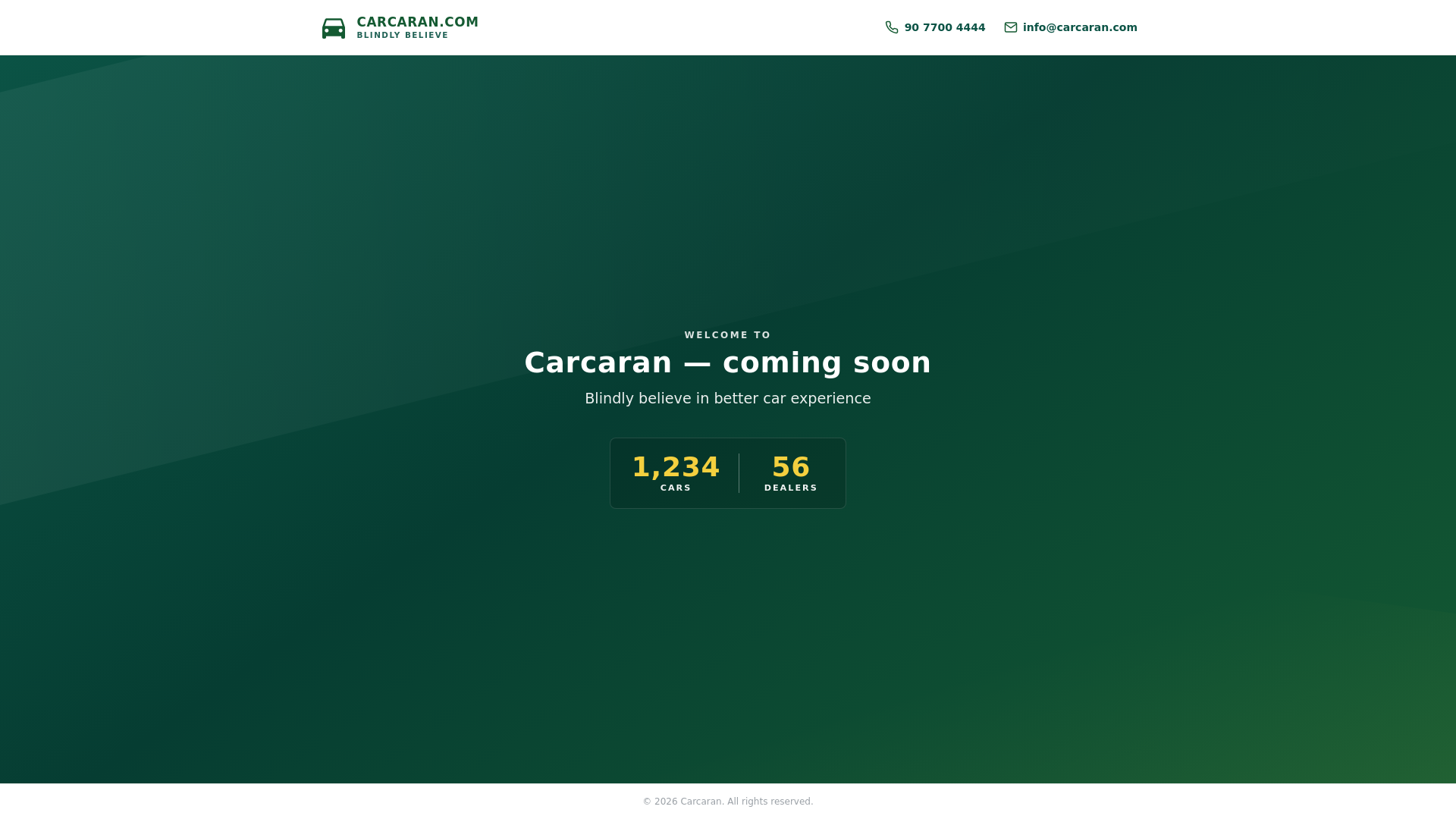Select the Carcaran — coming soon headline
The width and height of the screenshot is (1456, 819).
tap(728, 362)
